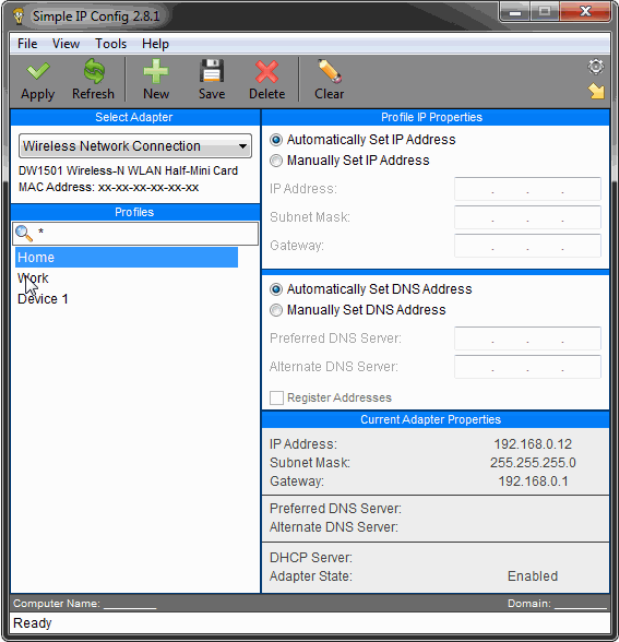Image resolution: width=619 pixels, height=642 pixels.
Task: Select the Home profile
Action: (x=127, y=257)
